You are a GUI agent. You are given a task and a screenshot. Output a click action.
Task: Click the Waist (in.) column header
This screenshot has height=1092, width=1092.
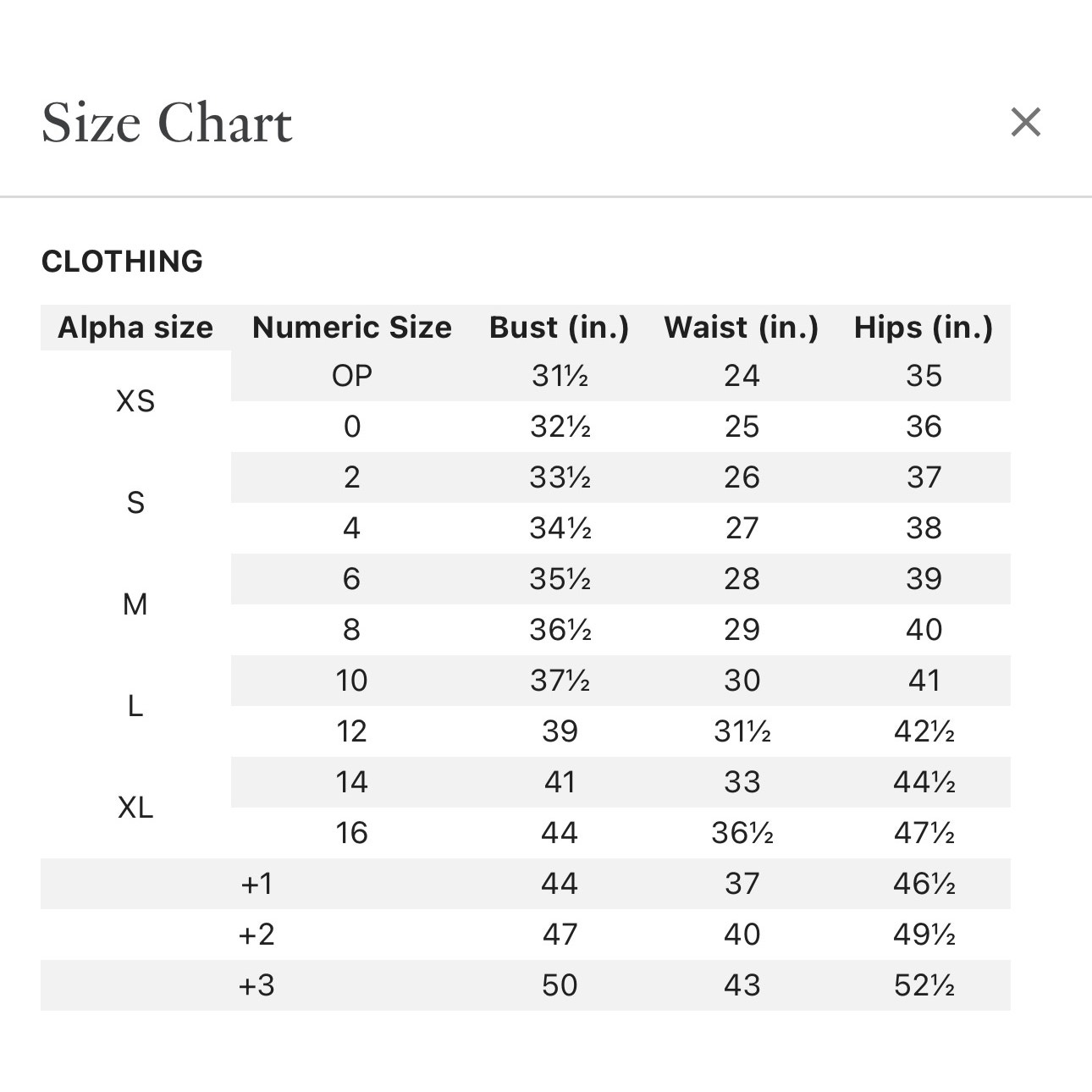coord(742,328)
